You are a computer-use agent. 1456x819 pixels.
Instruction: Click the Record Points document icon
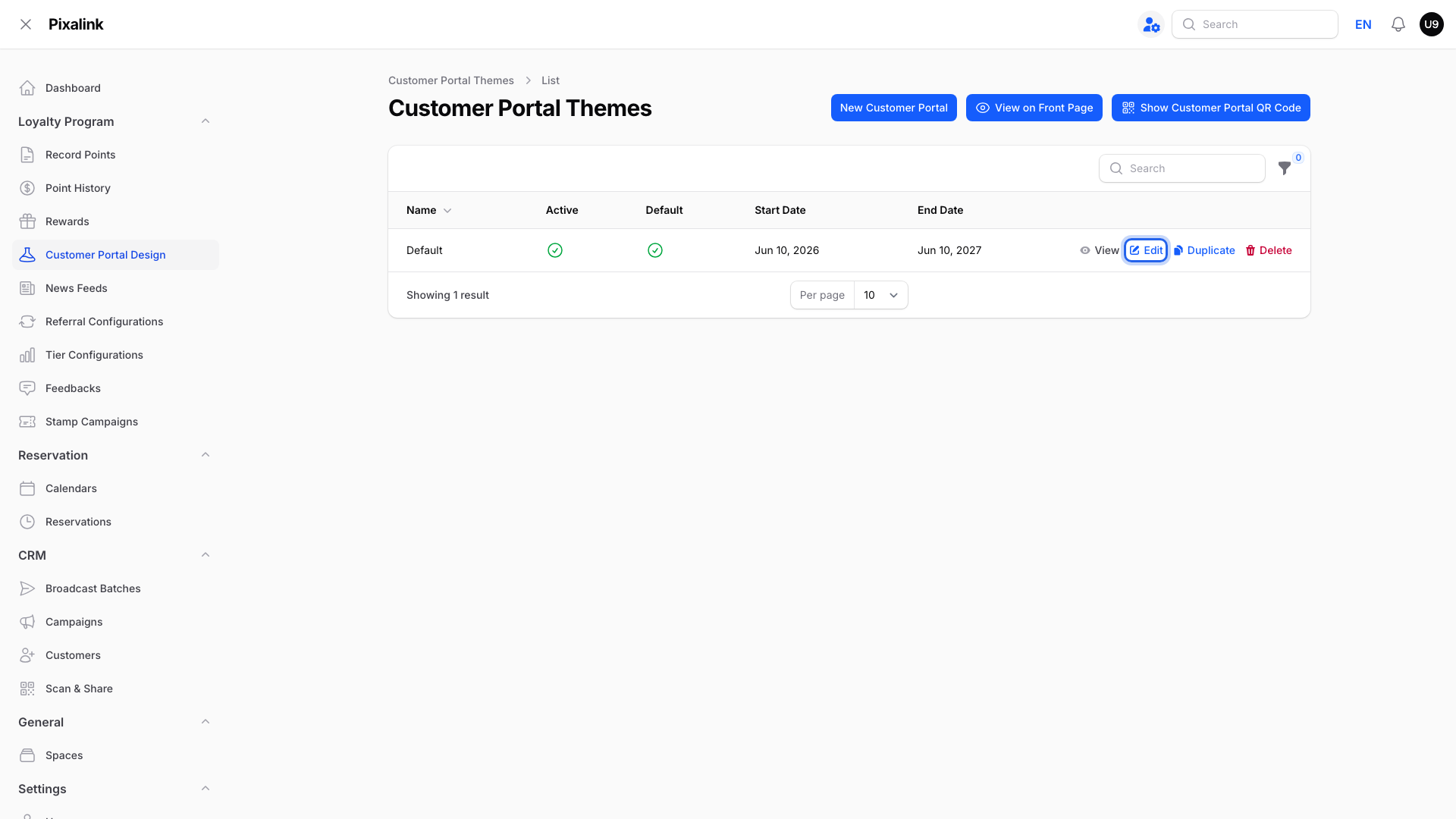tap(27, 155)
